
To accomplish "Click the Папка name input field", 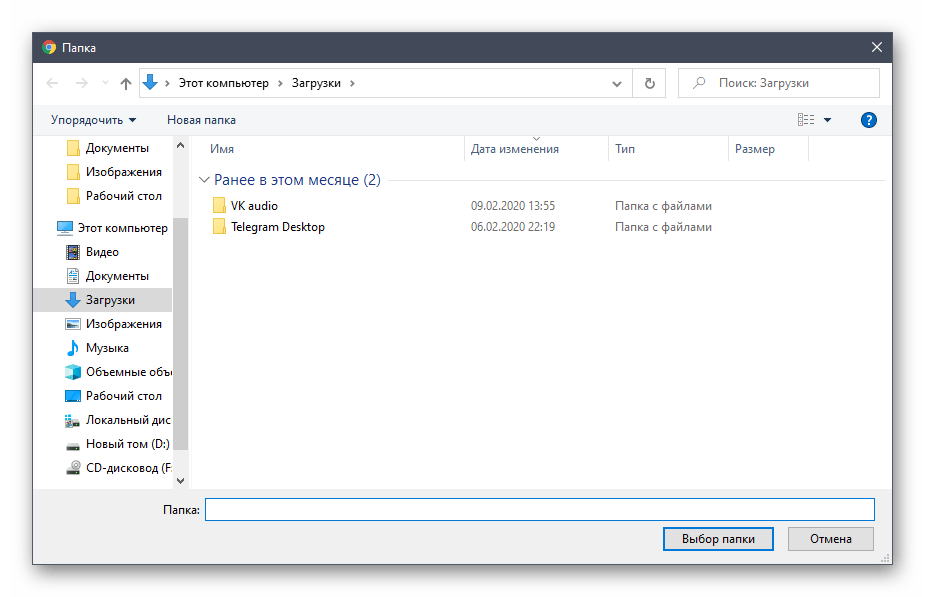I will [539, 510].
